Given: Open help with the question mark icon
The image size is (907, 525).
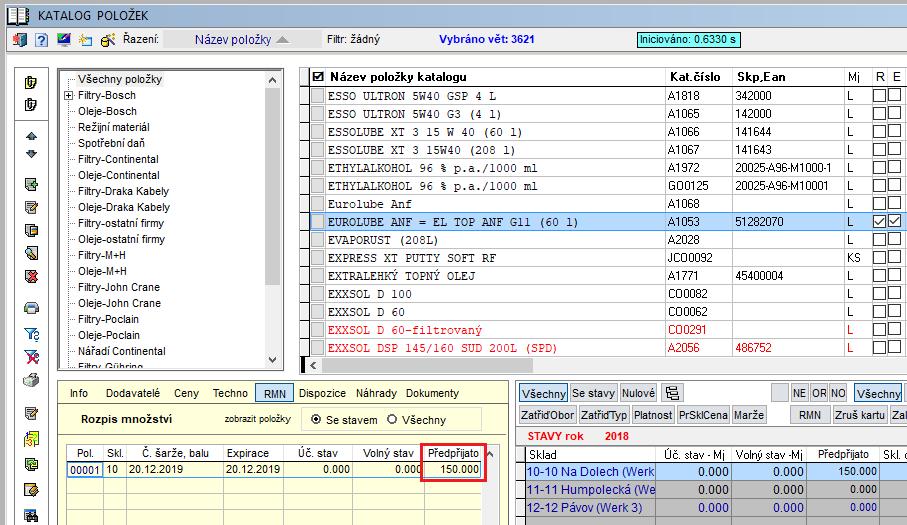Looking at the screenshot, I should pyautogui.click(x=41, y=40).
